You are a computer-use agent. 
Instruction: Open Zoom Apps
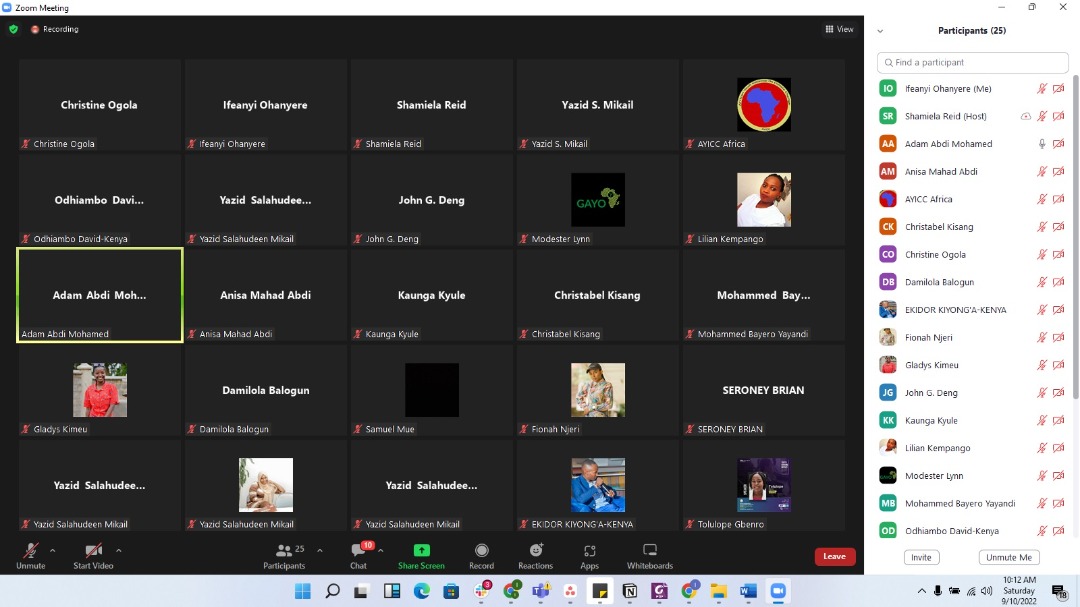590,556
